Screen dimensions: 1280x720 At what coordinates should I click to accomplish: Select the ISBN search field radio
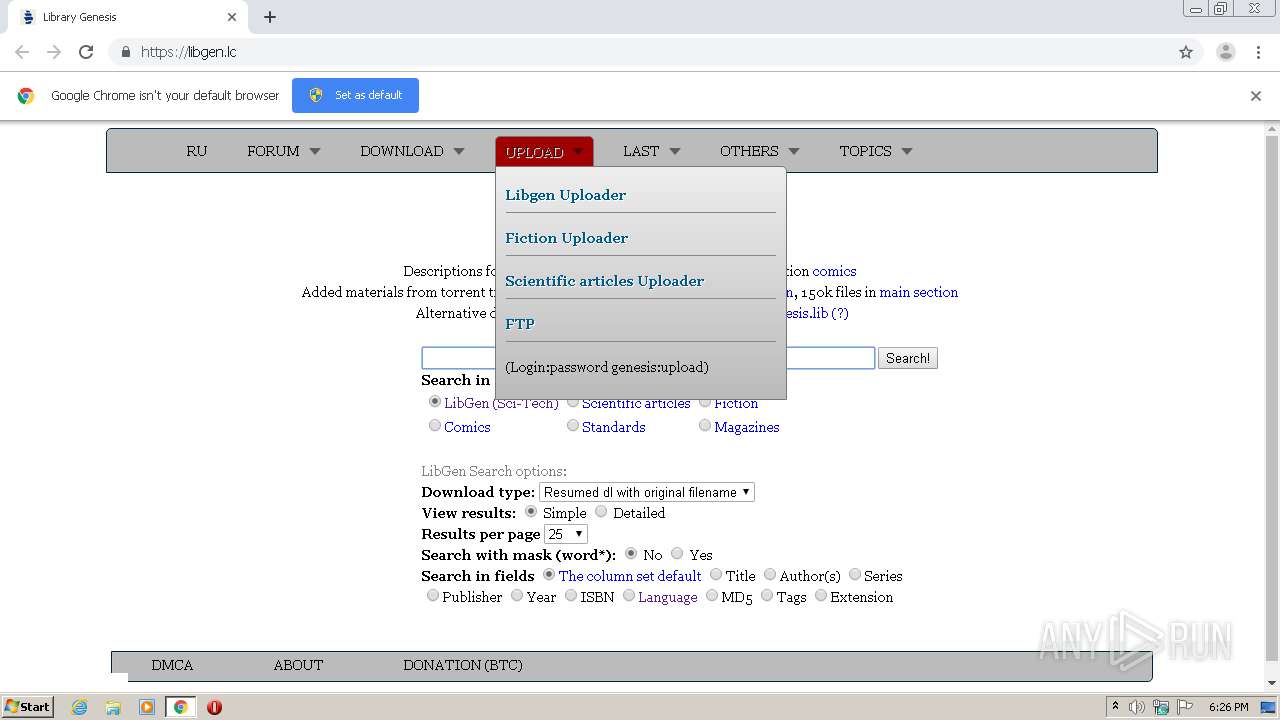click(571, 596)
